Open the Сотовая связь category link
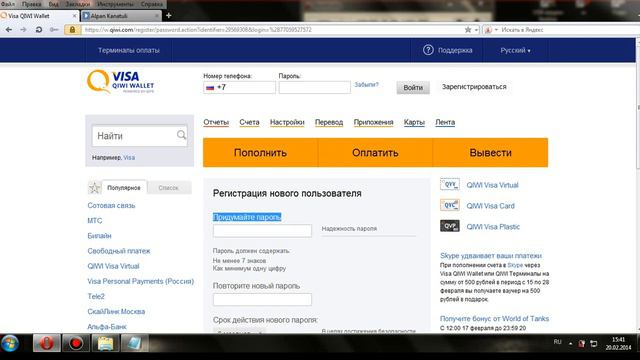This screenshot has width=640, height=360. (x=111, y=205)
